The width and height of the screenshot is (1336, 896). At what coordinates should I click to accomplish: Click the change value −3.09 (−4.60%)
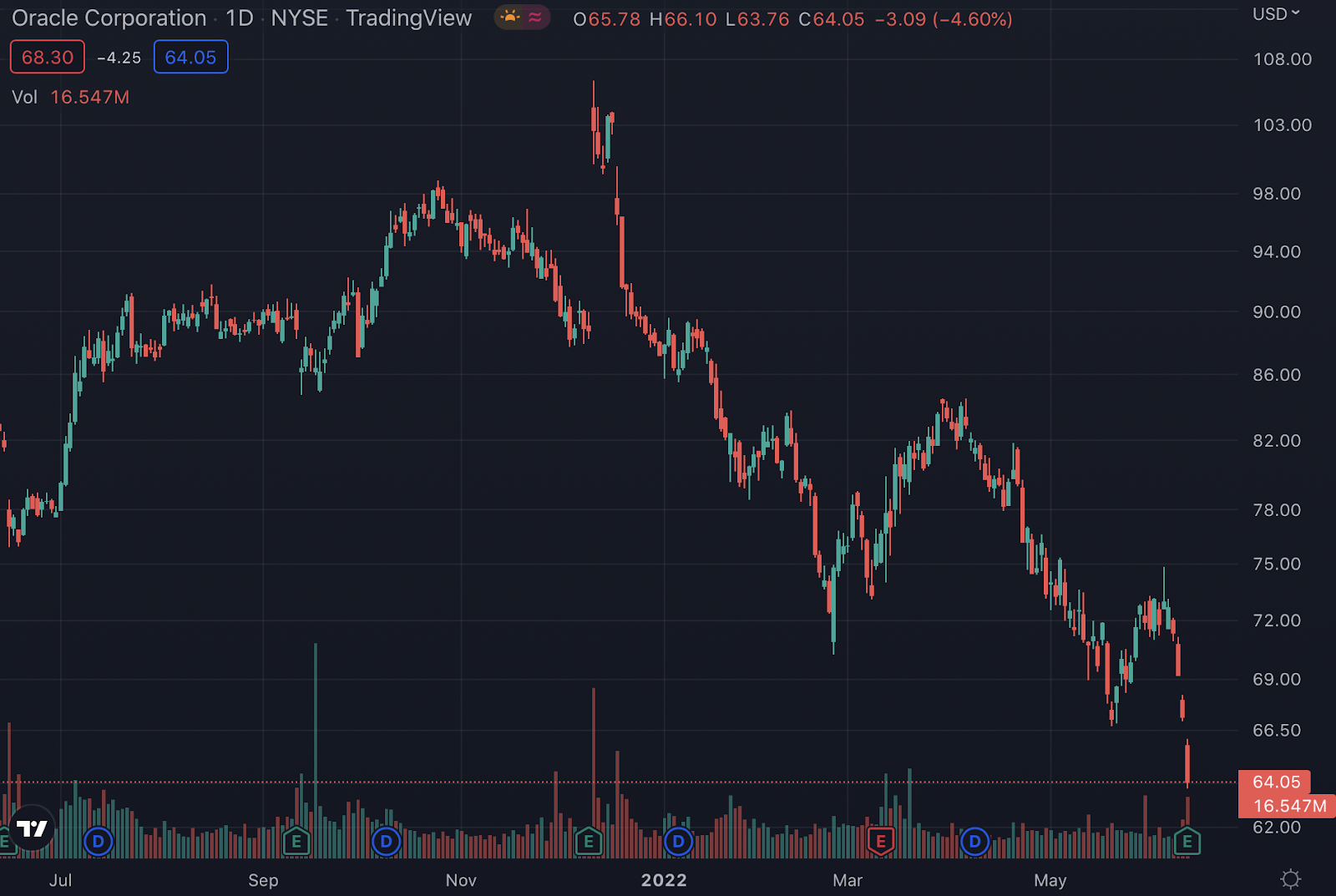pos(944,19)
